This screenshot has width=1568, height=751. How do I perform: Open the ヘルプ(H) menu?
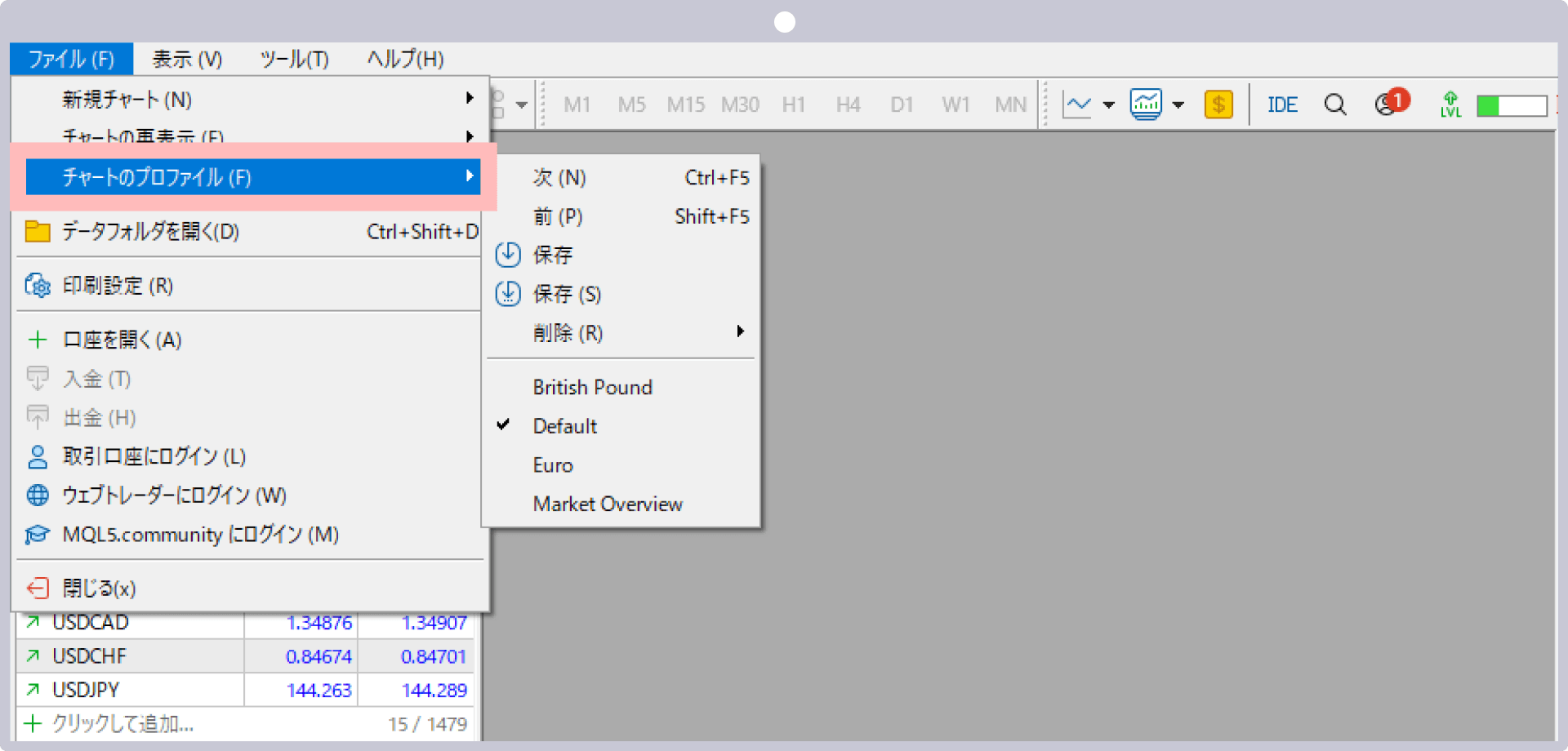(405, 59)
